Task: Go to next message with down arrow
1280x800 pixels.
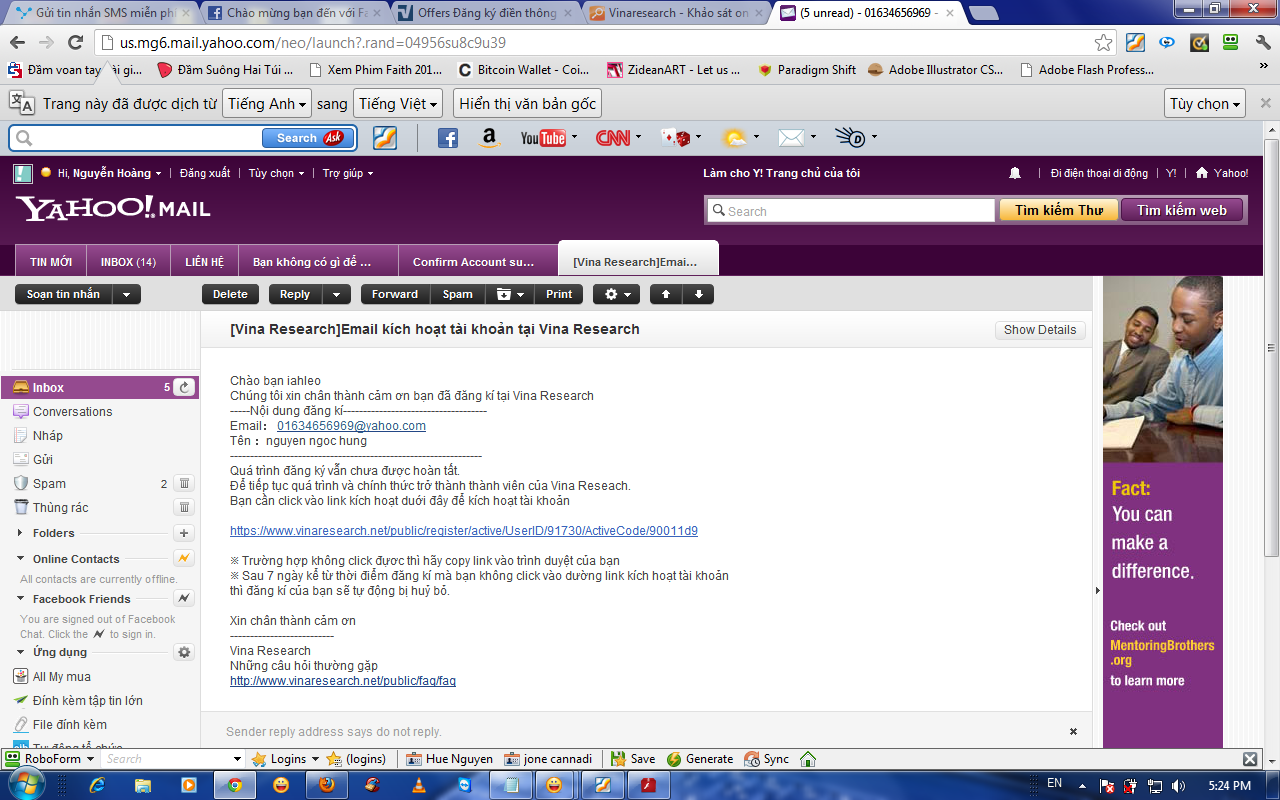Action: pos(698,294)
